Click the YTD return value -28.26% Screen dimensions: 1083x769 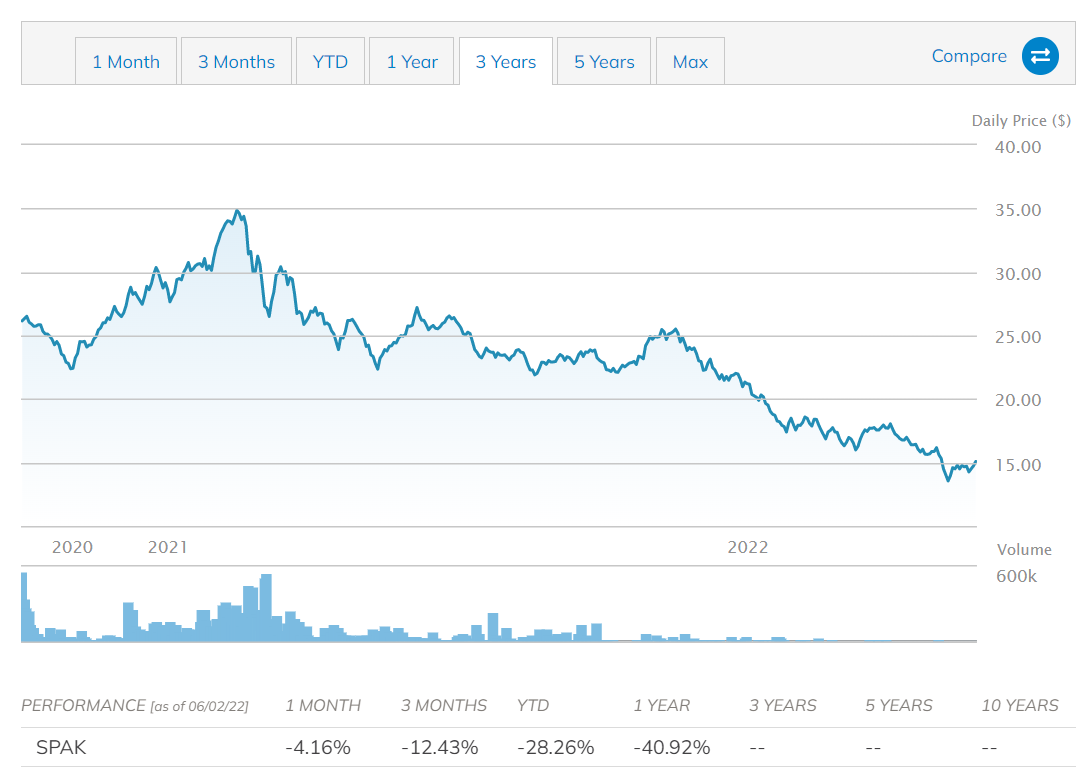555,748
